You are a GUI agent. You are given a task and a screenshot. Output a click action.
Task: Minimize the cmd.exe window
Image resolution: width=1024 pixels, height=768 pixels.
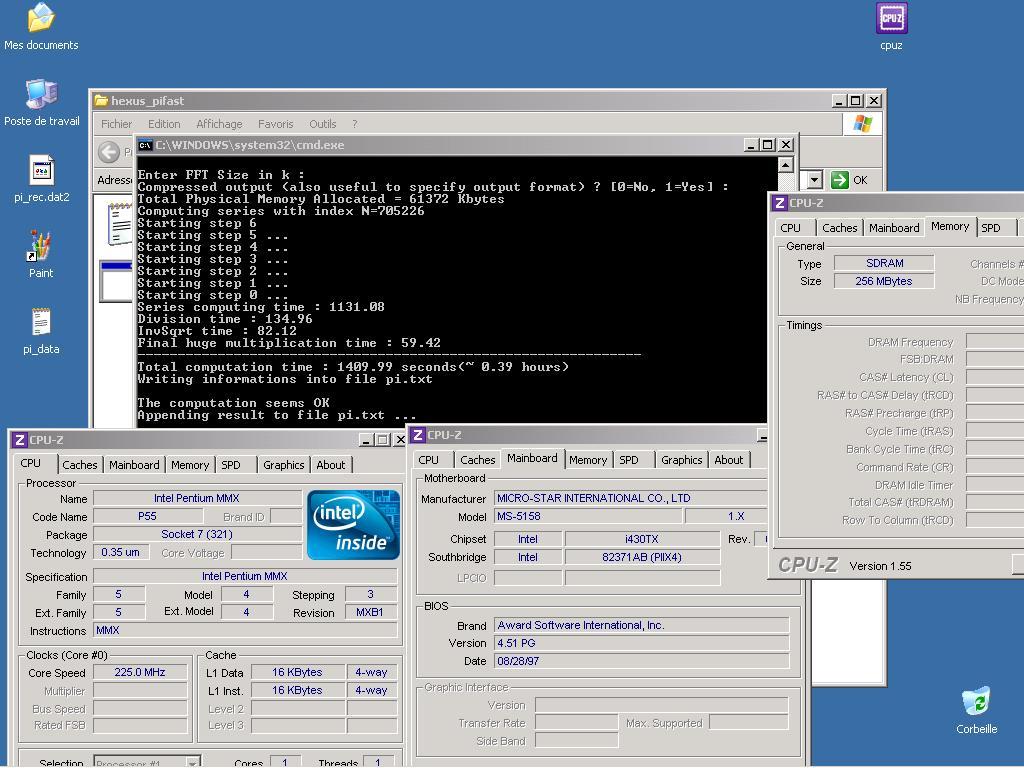(752, 145)
